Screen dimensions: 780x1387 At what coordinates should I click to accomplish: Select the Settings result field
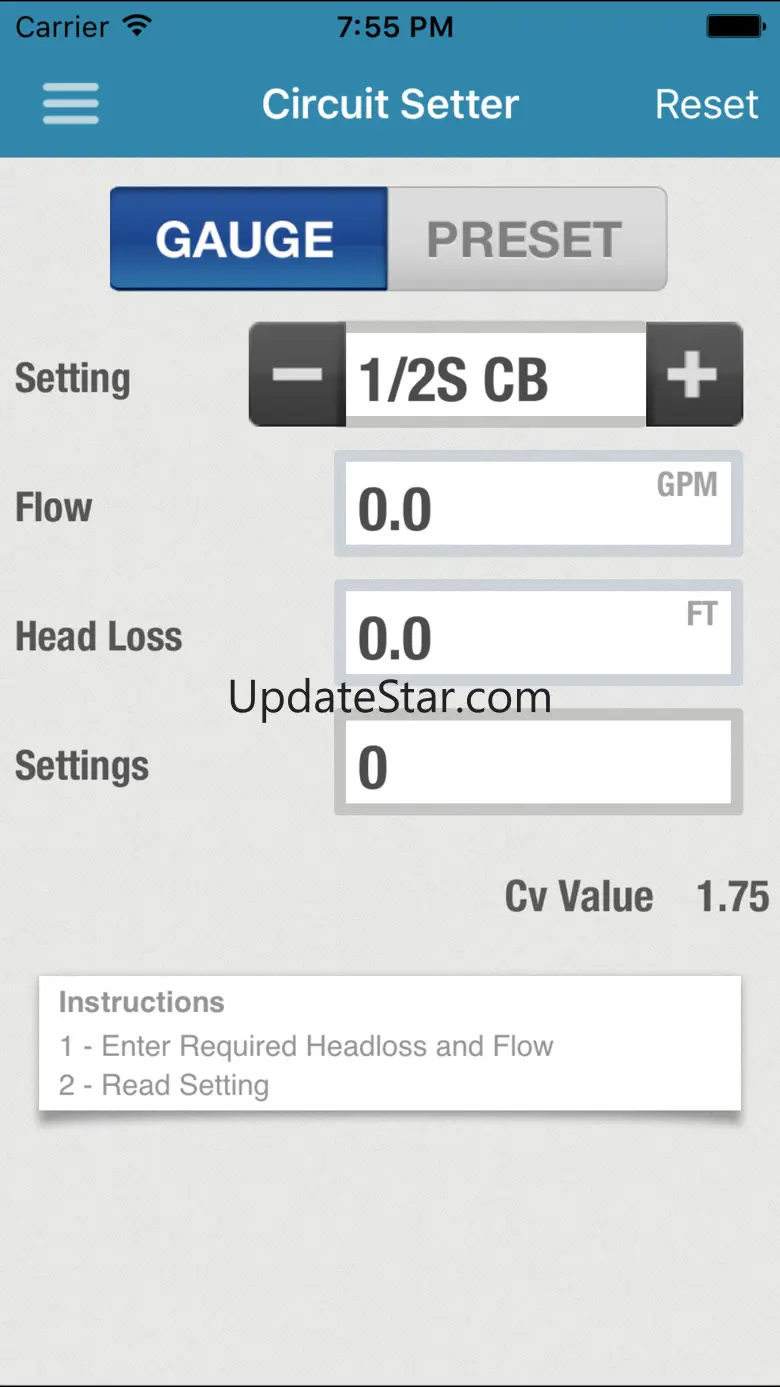coord(538,764)
